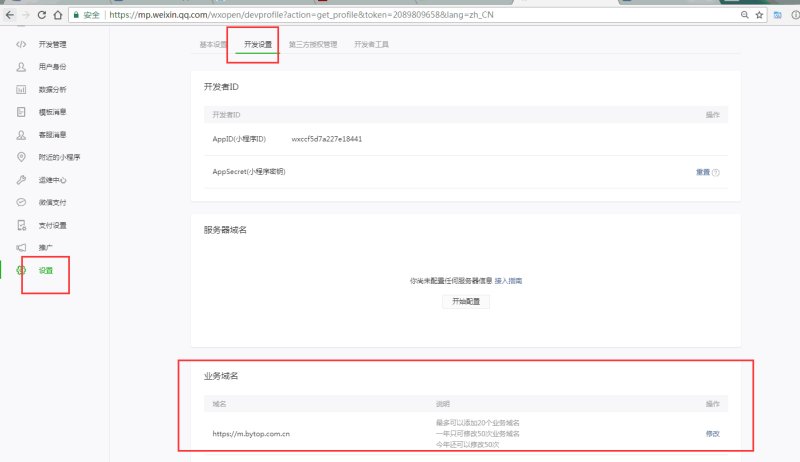This screenshot has height=462, width=800.
Task: Switch to the 第三方授权管理 tab
Action: [312, 45]
